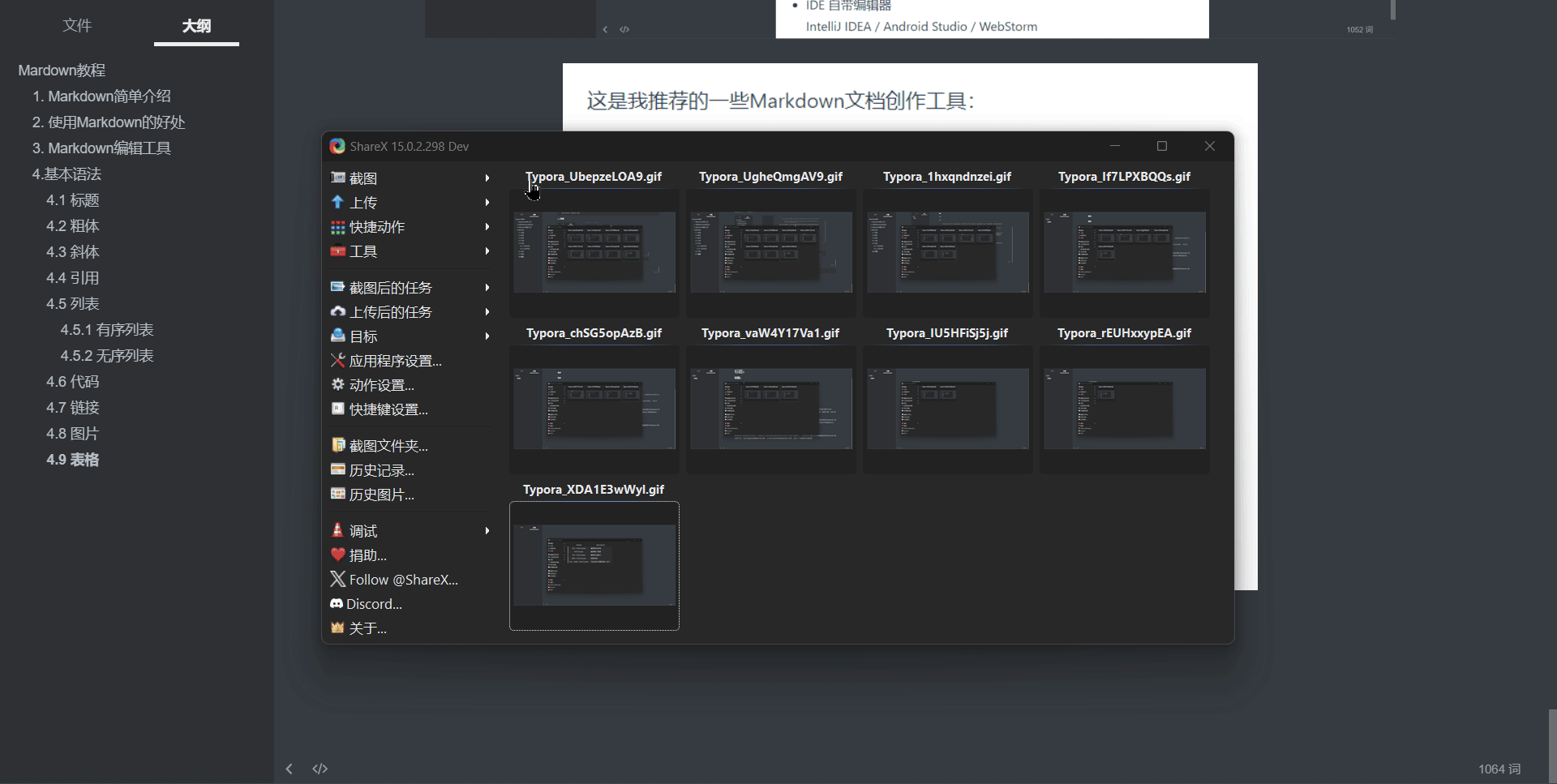Viewport: 1557px width, 784px height.
Task: Click the hotkey settings (快捷键设置) icon
Action: pos(338,409)
